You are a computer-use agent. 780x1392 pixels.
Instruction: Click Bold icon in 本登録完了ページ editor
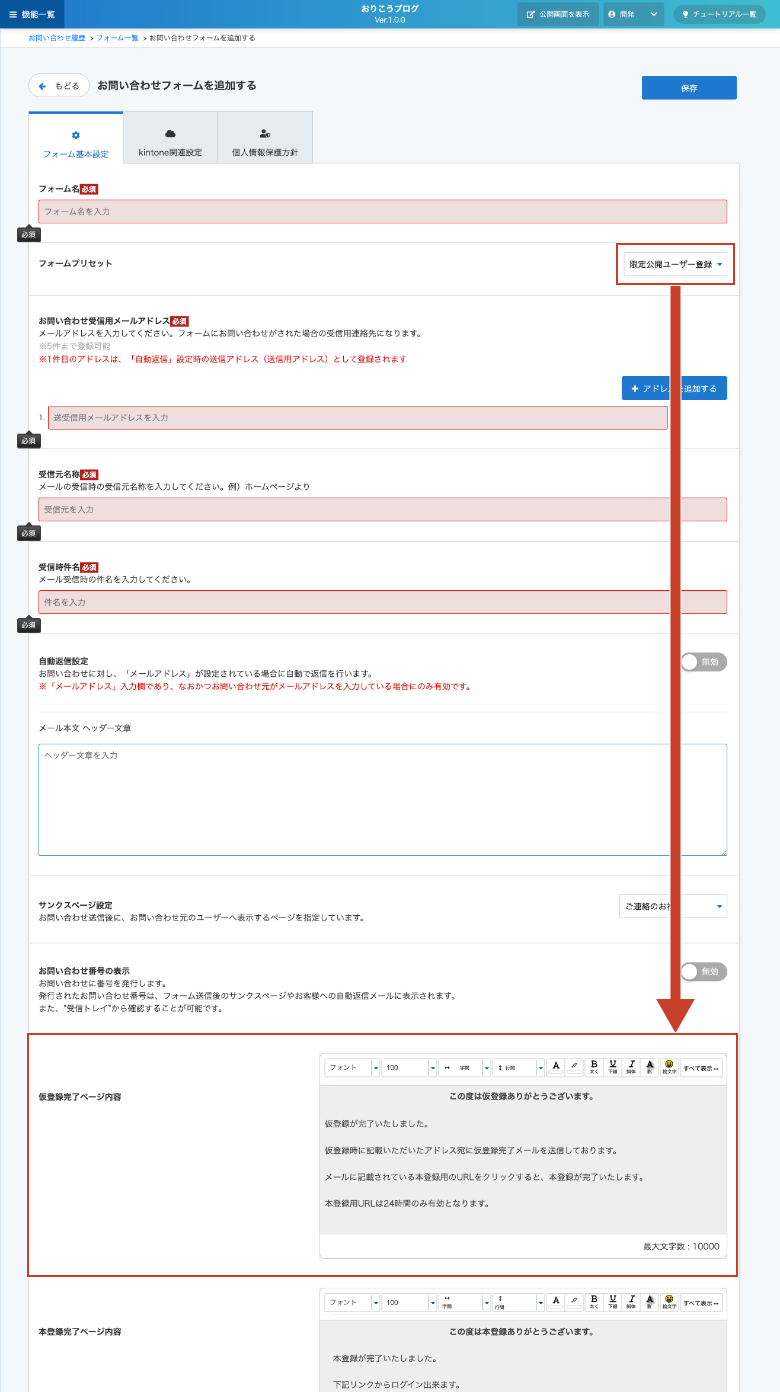[593, 1302]
